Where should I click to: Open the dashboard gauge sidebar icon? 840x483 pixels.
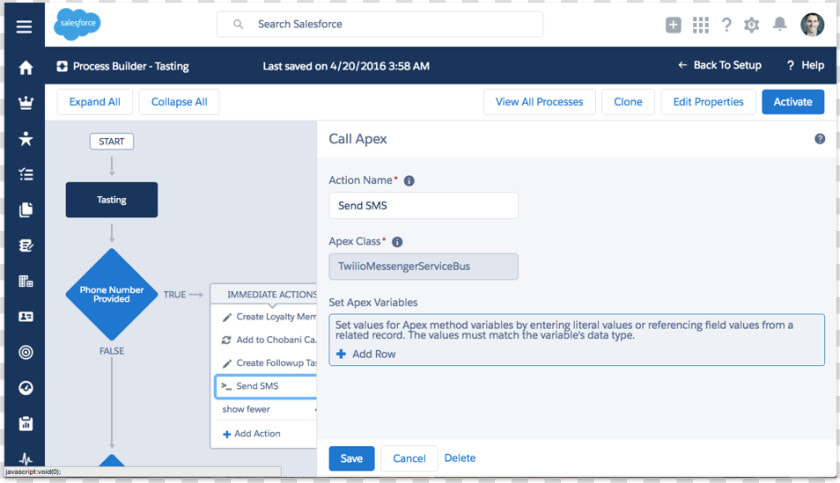pos(25,388)
